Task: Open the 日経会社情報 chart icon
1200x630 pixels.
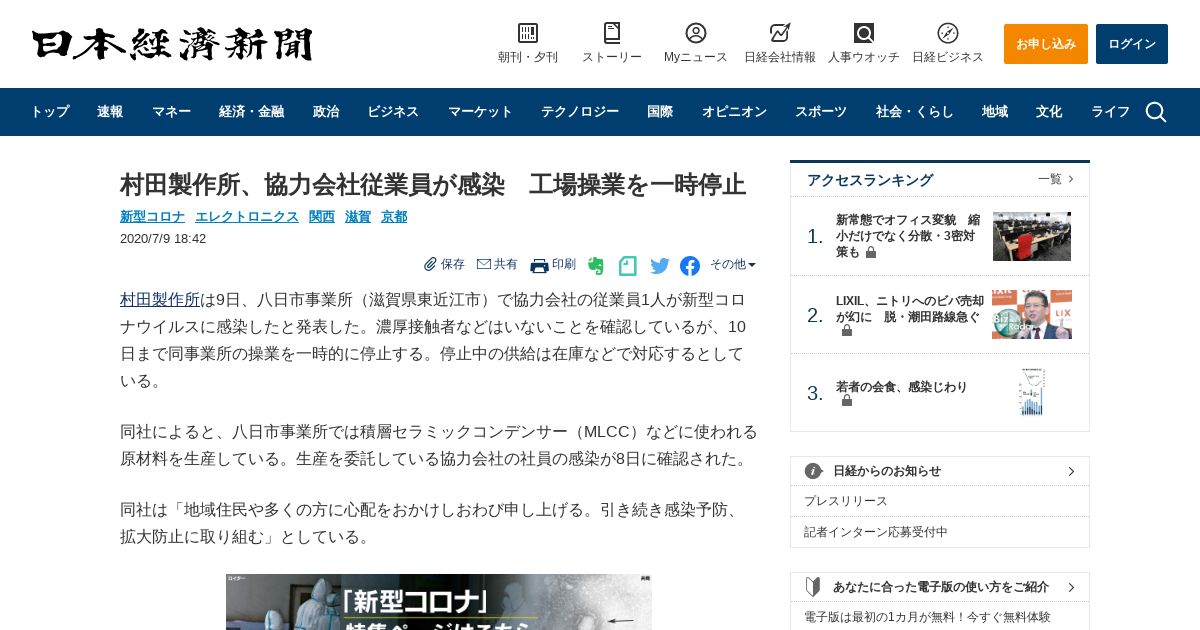Action: (780, 33)
